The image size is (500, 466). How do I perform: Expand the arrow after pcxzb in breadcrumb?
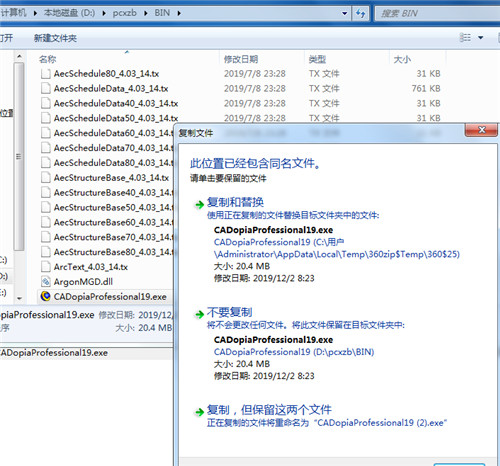pos(146,13)
